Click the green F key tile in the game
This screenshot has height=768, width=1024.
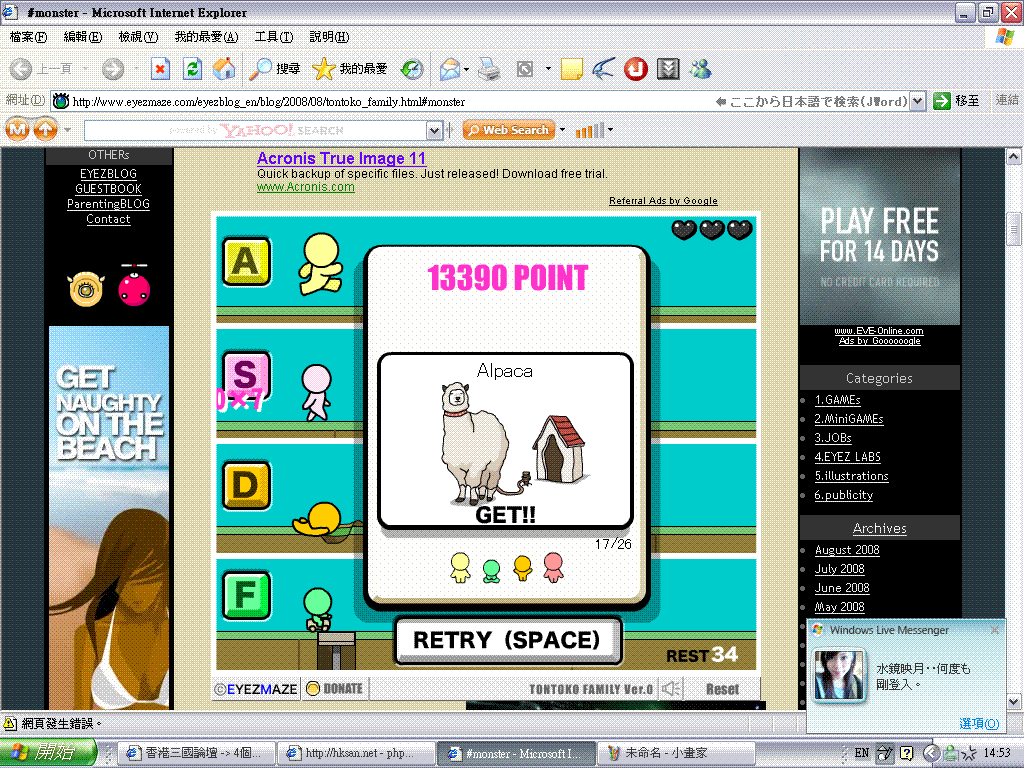(246, 595)
